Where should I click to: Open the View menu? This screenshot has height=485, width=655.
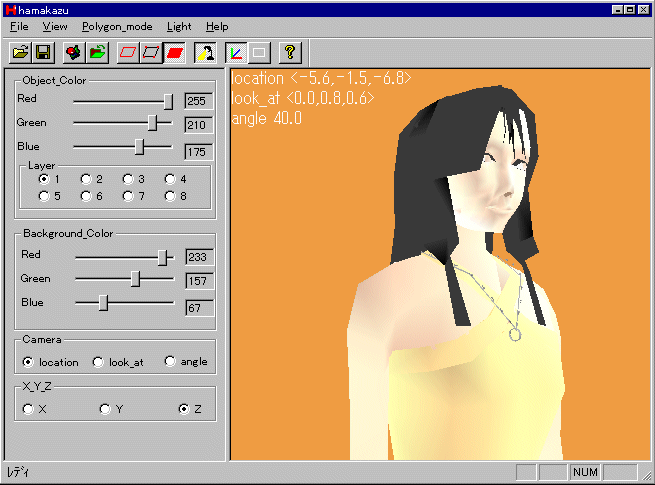point(55,27)
